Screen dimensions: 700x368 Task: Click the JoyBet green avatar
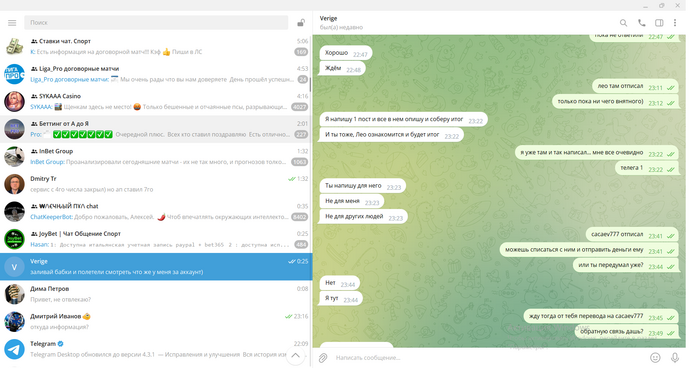point(14,239)
